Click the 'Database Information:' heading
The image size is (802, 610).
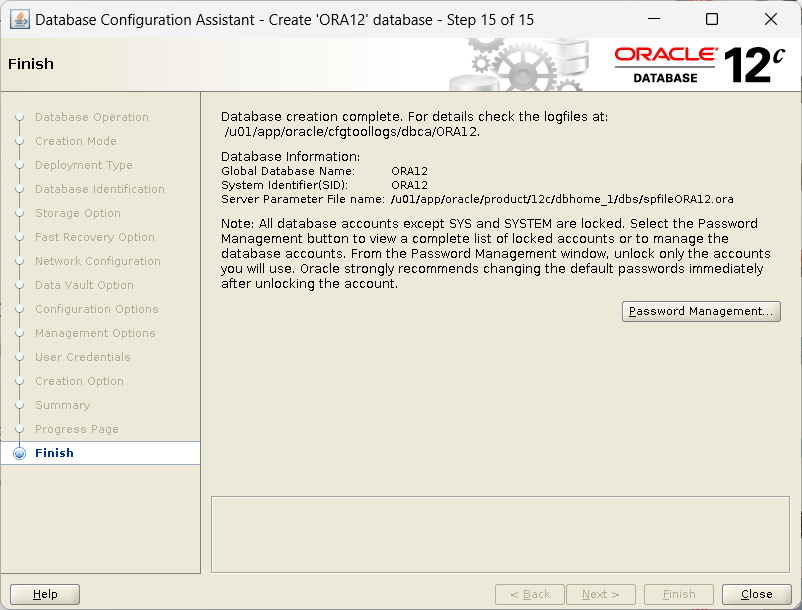tap(291, 157)
